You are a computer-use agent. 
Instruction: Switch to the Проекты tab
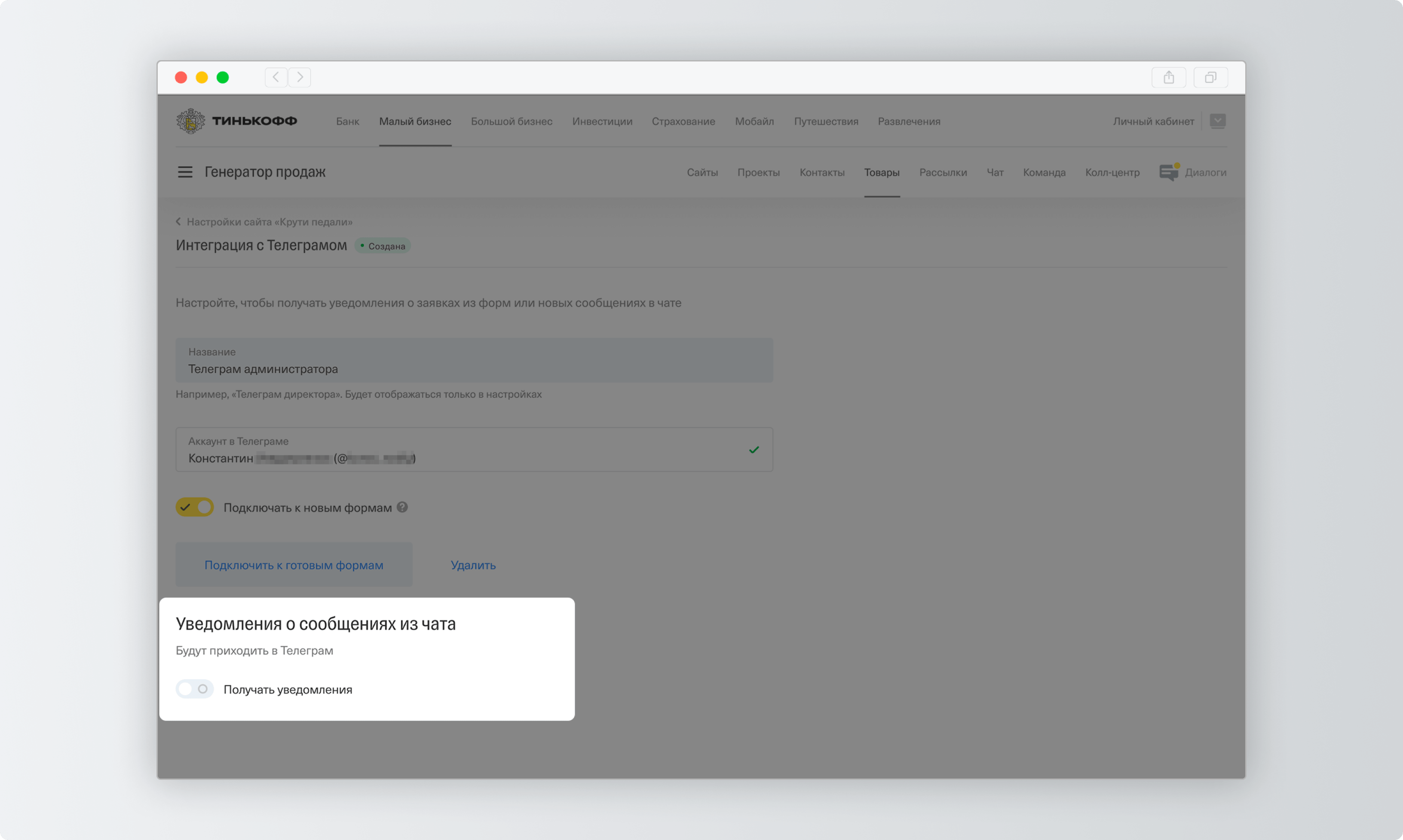pyautogui.click(x=758, y=172)
